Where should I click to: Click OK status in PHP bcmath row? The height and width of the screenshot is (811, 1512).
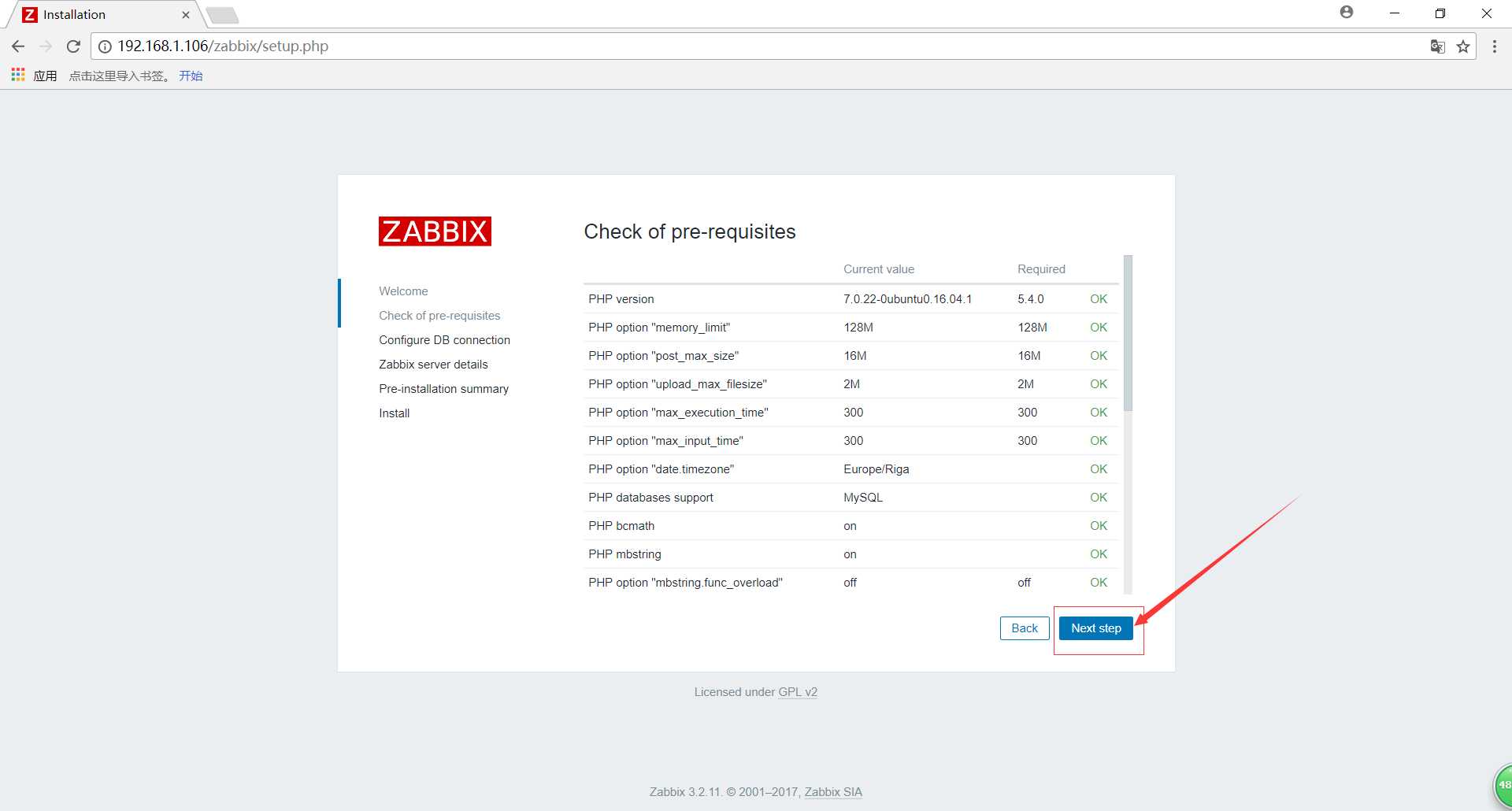pyautogui.click(x=1099, y=526)
